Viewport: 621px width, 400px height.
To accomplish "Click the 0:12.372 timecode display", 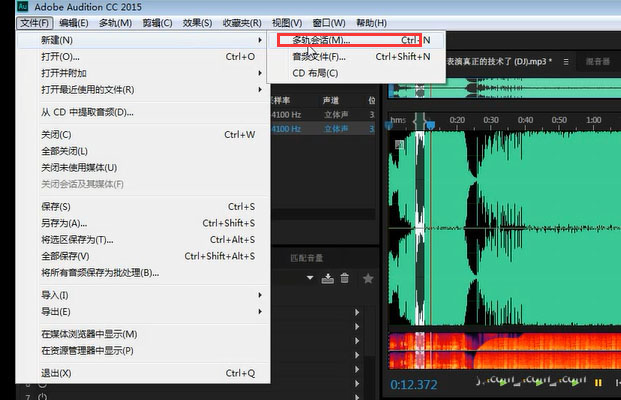I will pyautogui.click(x=413, y=385).
